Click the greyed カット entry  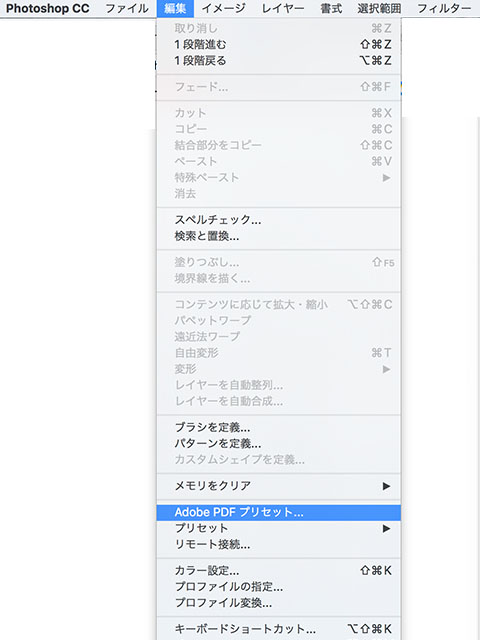[279, 113]
